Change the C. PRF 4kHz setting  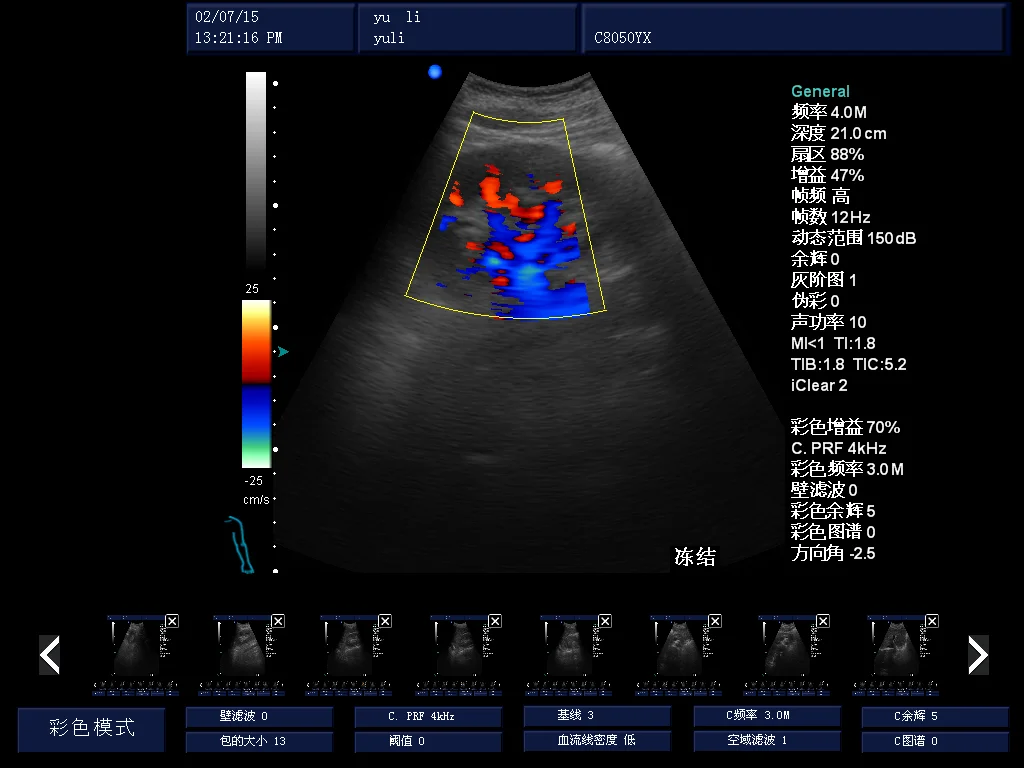pyautogui.click(x=428, y=716)
